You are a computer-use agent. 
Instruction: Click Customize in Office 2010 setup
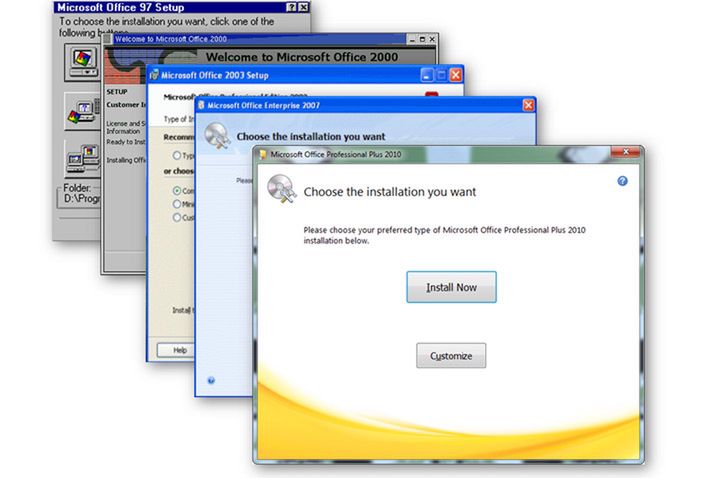pos(451,356)
